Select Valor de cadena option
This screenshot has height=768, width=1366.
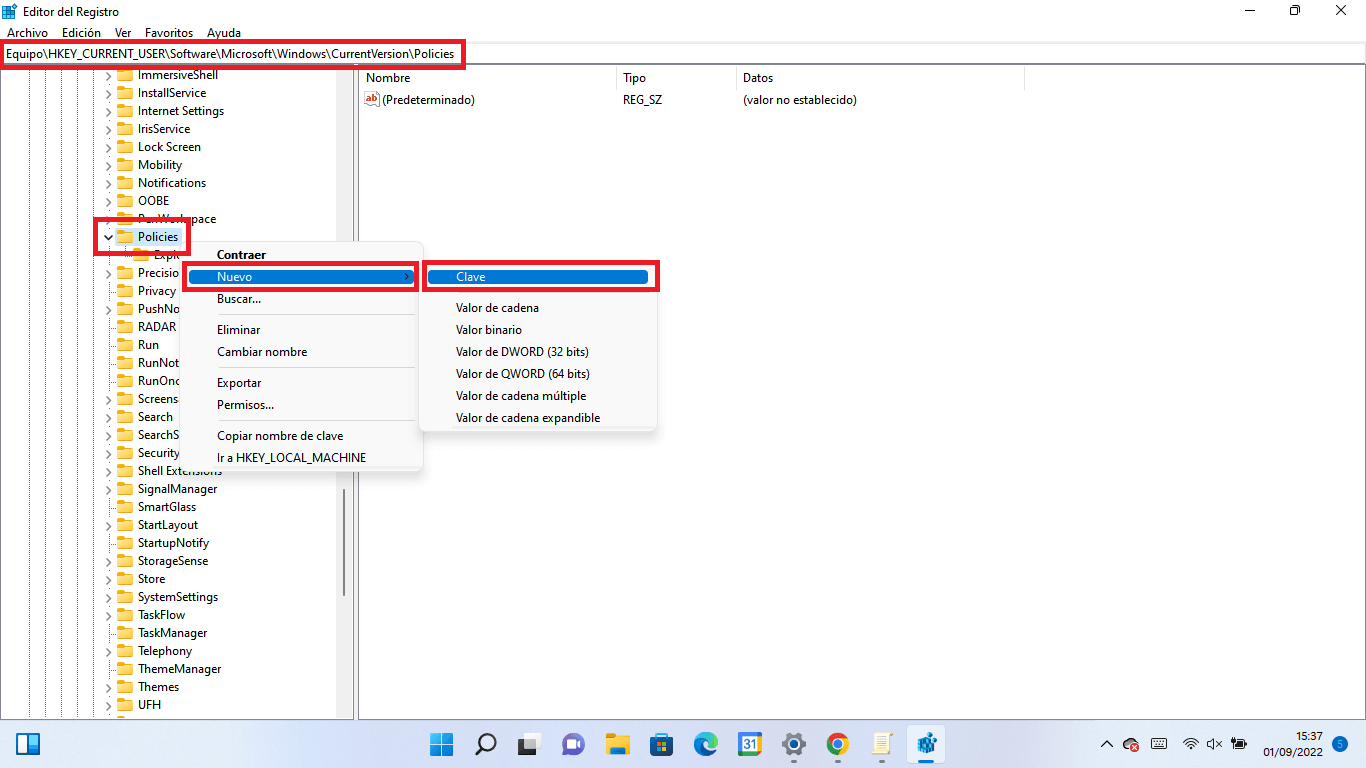[497, 308]
